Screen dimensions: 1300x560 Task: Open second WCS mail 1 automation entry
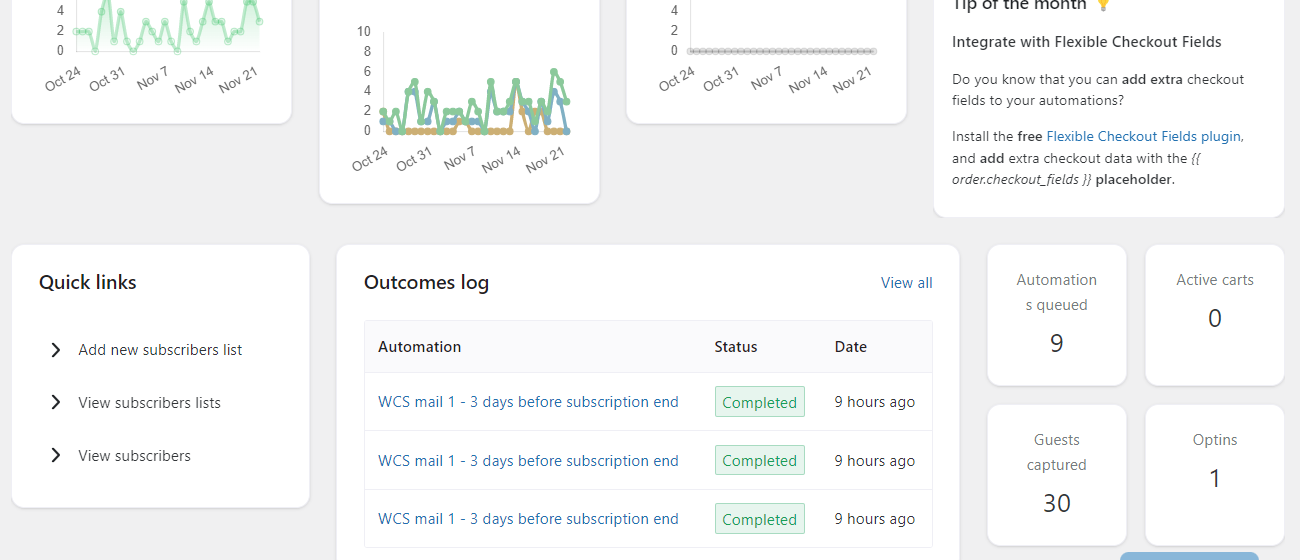tap(528, 461)
